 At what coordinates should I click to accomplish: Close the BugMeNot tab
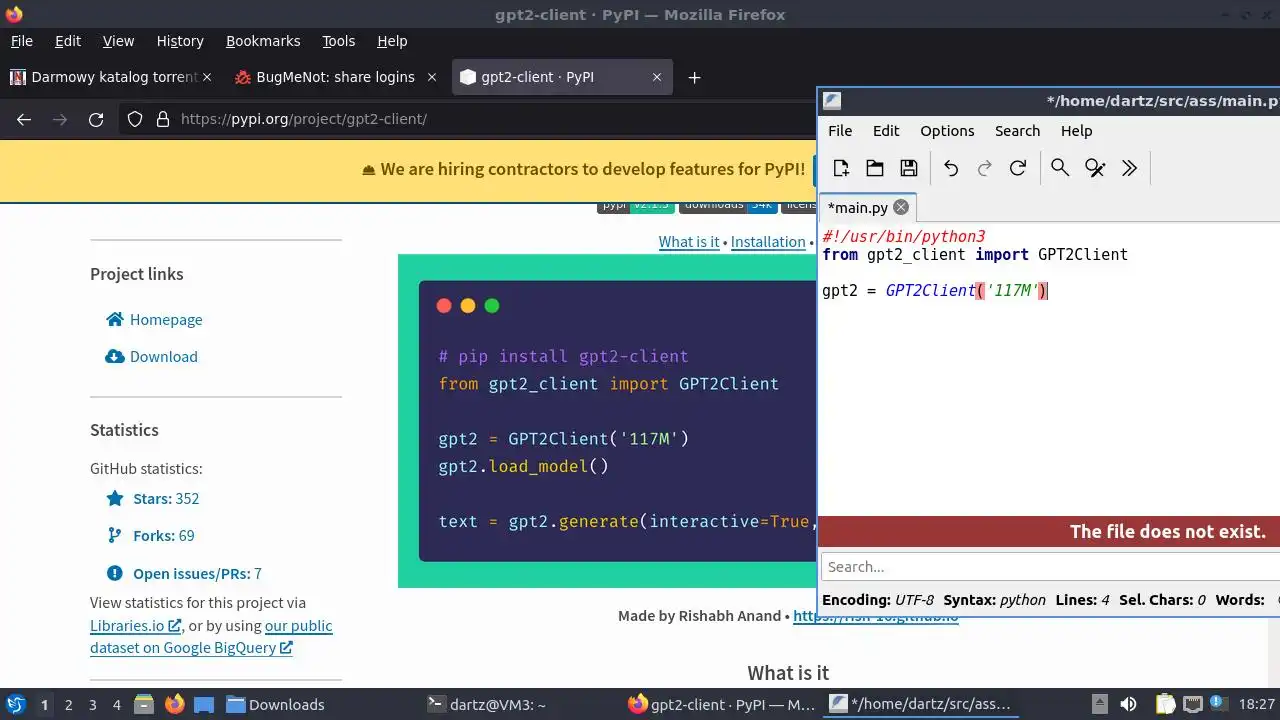[432, 77]
